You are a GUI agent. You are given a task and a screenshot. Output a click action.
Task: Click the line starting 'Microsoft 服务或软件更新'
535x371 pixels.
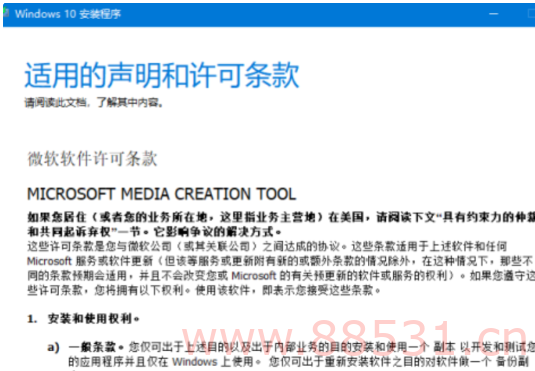pyautogui.click(x=280, y=261)
